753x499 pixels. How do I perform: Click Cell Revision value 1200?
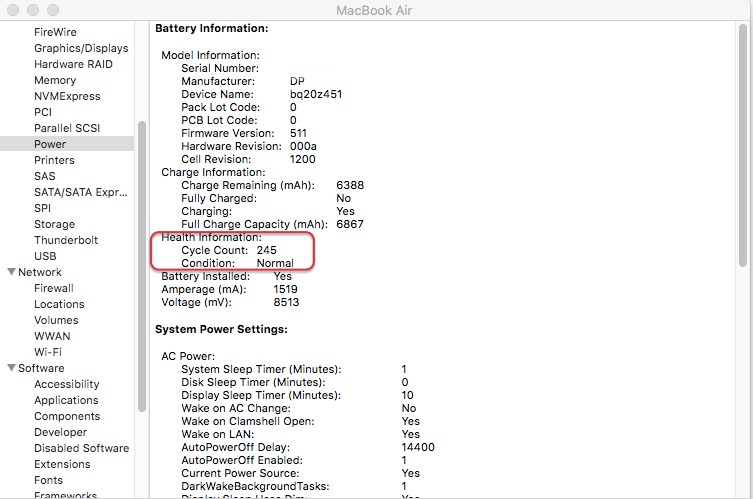(x=303, y=159)
